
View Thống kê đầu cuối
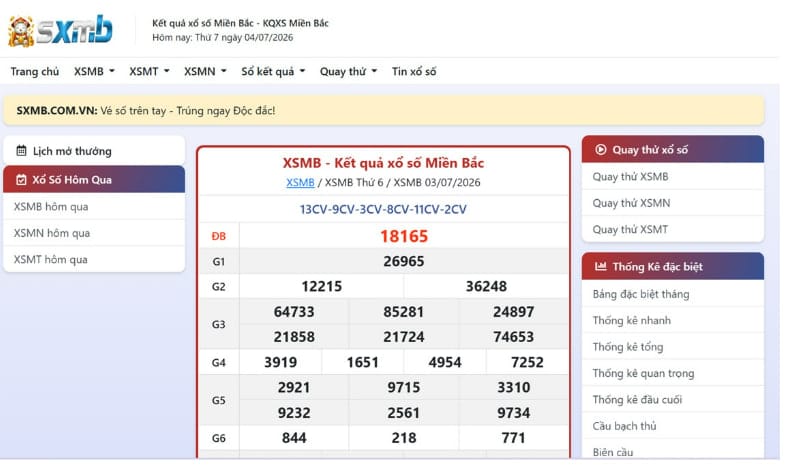[637, 400]
